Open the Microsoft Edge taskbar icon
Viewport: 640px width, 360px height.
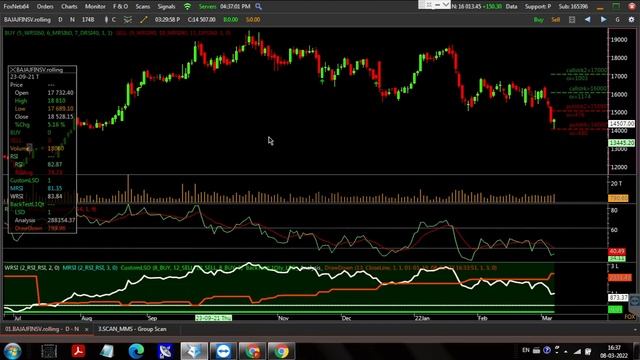point(136,351)
